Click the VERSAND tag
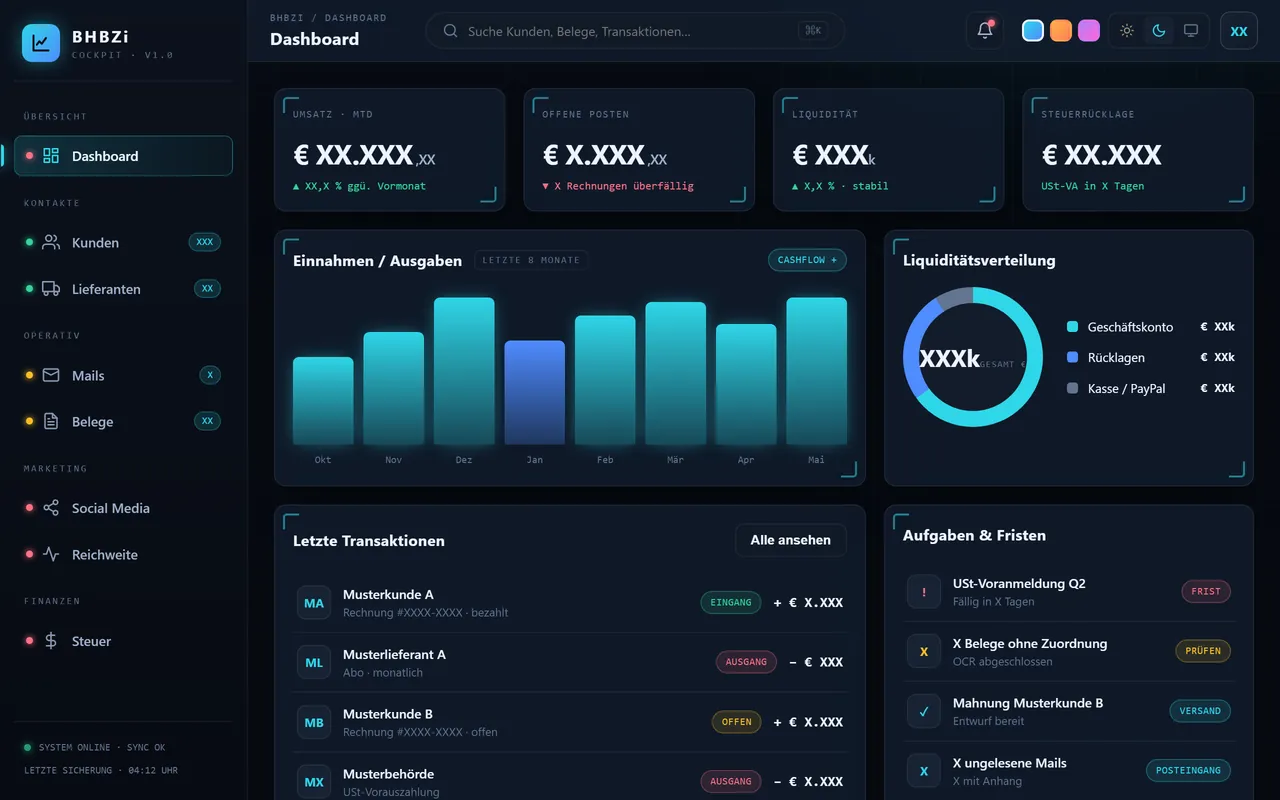Image resolution: width=1280 pixels, height=800 pixels. 1200,711
